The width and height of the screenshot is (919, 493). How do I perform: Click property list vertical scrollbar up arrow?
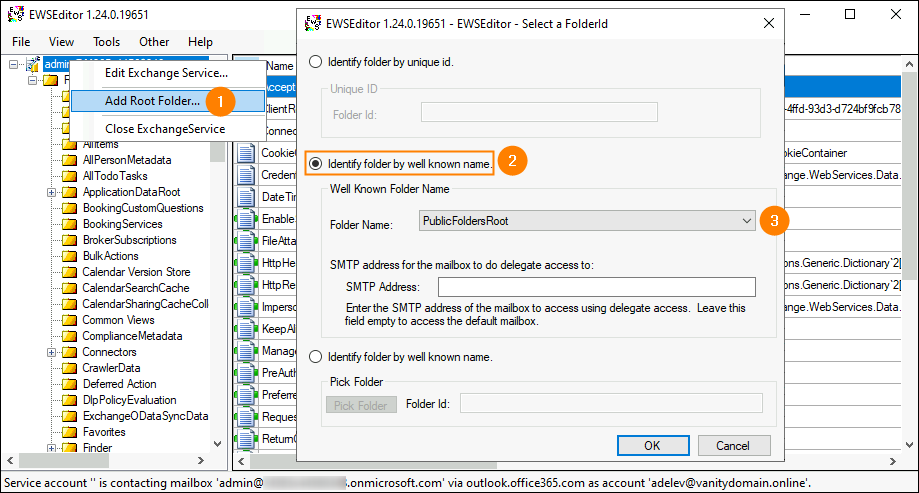tap(909, 64)
